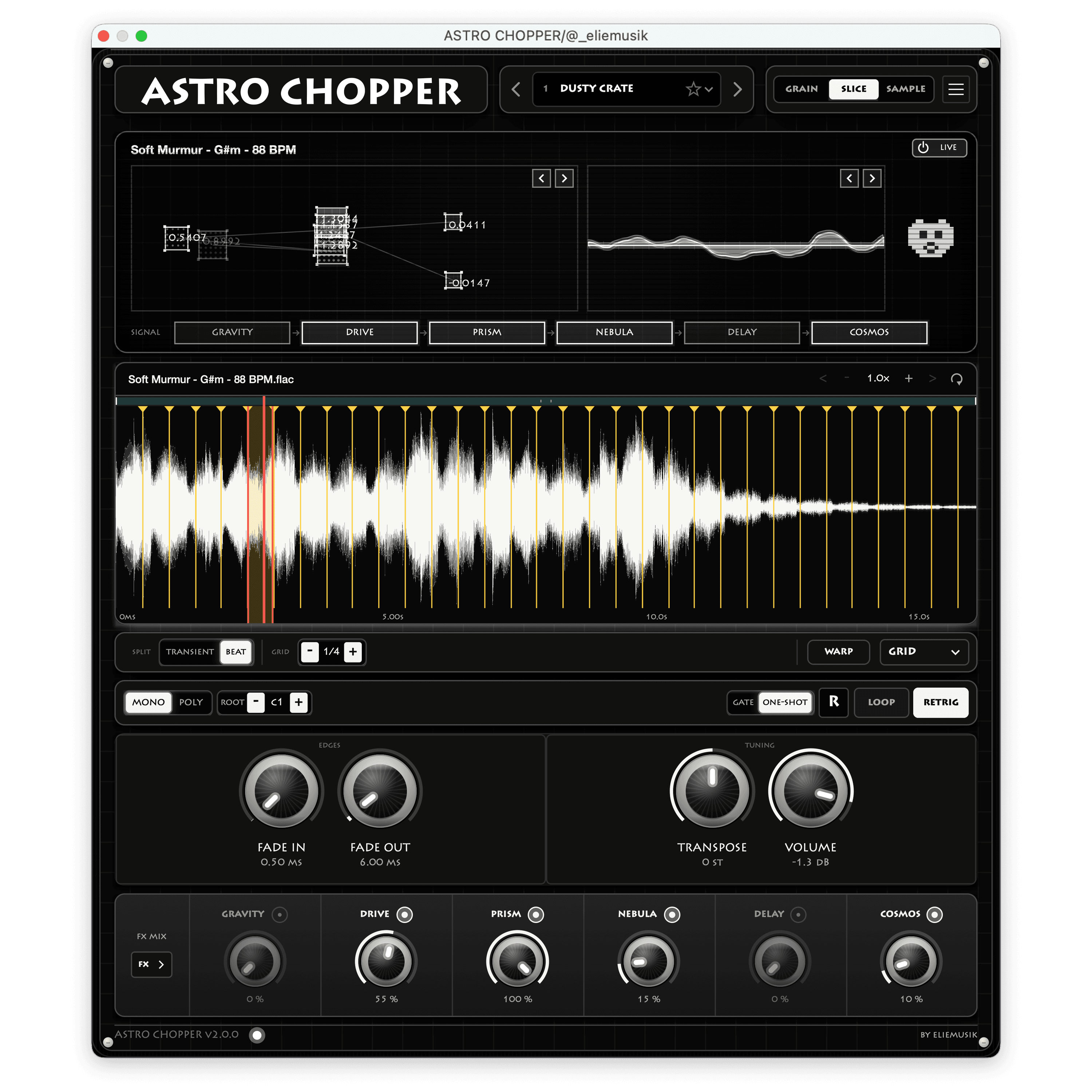1092x1092 pixels.
Task: Click right arrow in node graph panel
Action: pos(564,179)
